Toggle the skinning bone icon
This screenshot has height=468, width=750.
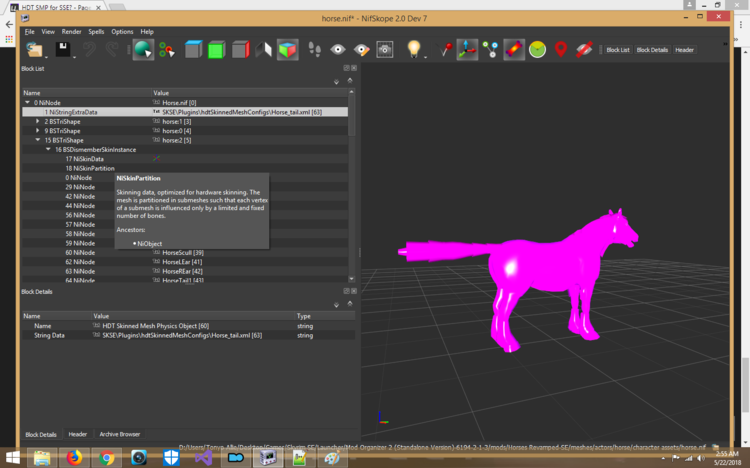pos(514,50)
